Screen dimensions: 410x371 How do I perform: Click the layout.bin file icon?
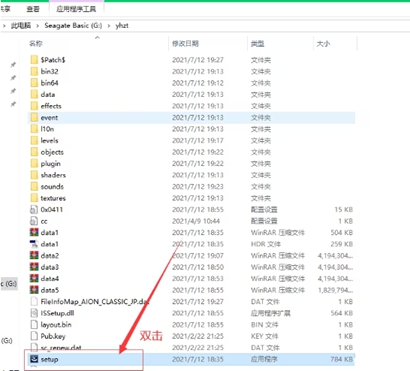[34, 325]
